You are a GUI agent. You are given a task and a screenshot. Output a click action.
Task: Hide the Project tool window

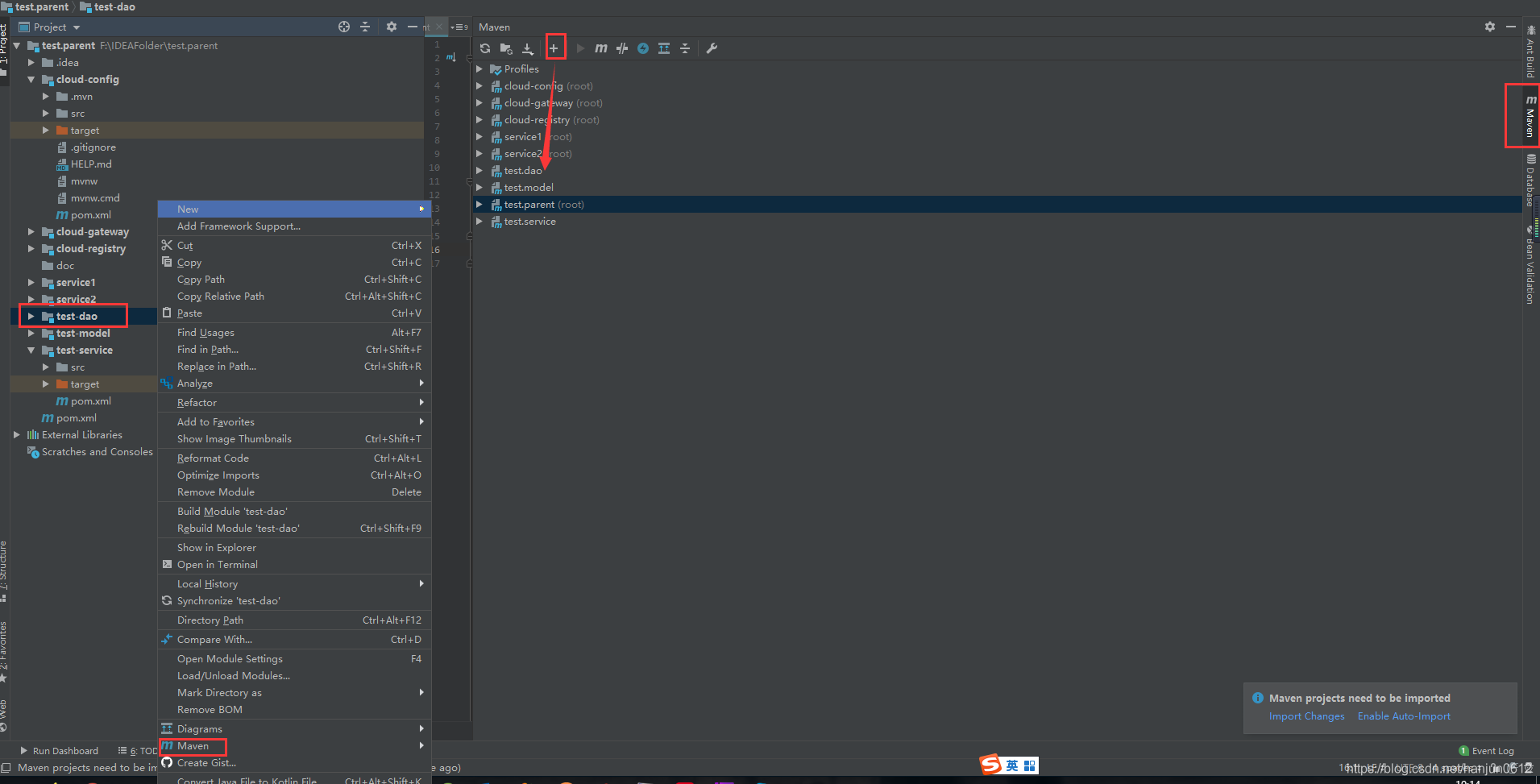coord(413,27)
